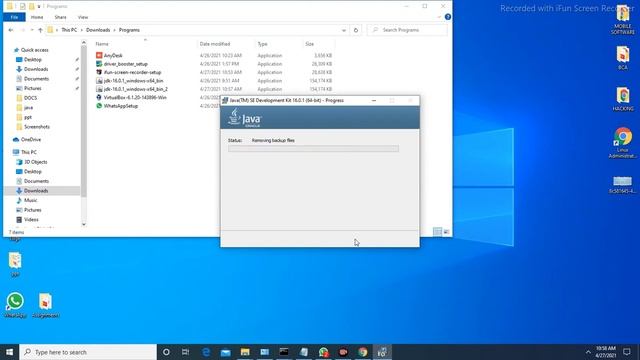The image size is (640, 360).
Task: Launch Microsoft Edge from taskbar
Action: click(x=206, y=352)
